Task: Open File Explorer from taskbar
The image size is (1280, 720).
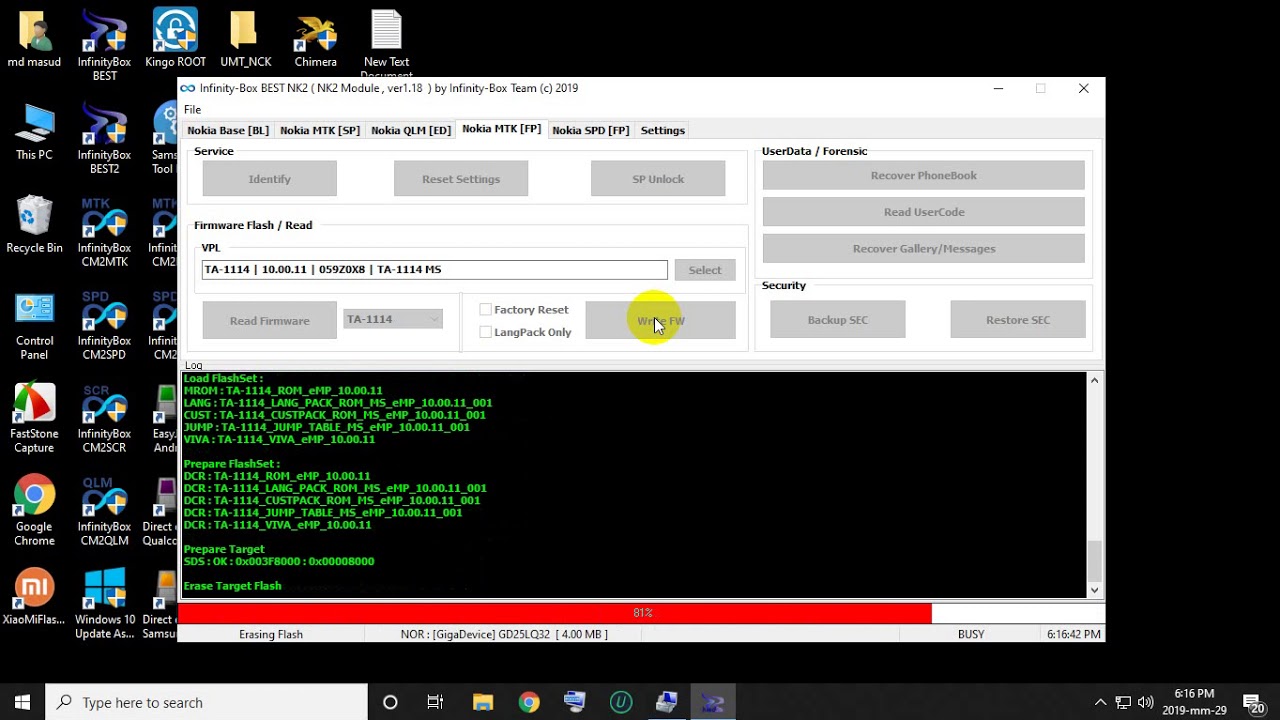Action: pos(483,702)
